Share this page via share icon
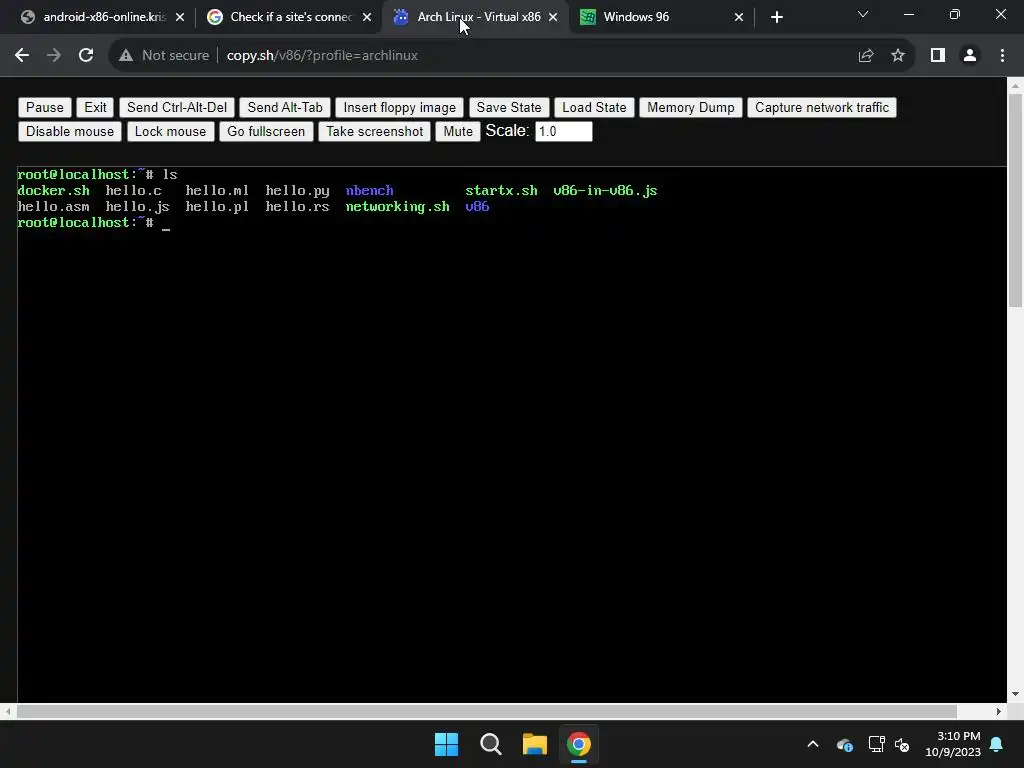This screenshot has height=768, width=1024. point(866,56)
